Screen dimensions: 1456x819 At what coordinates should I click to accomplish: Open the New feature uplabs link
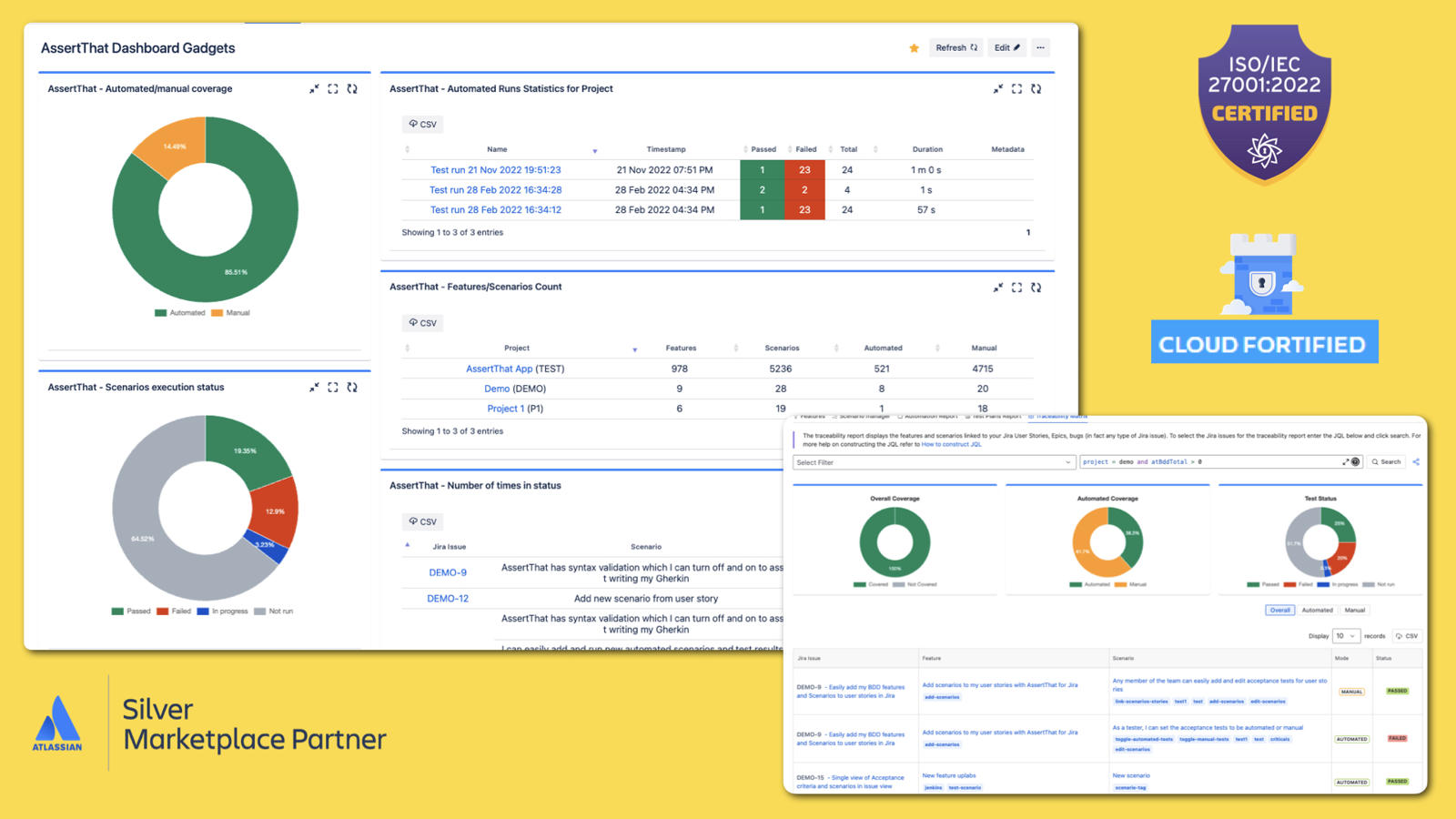[x=949, y=776]
